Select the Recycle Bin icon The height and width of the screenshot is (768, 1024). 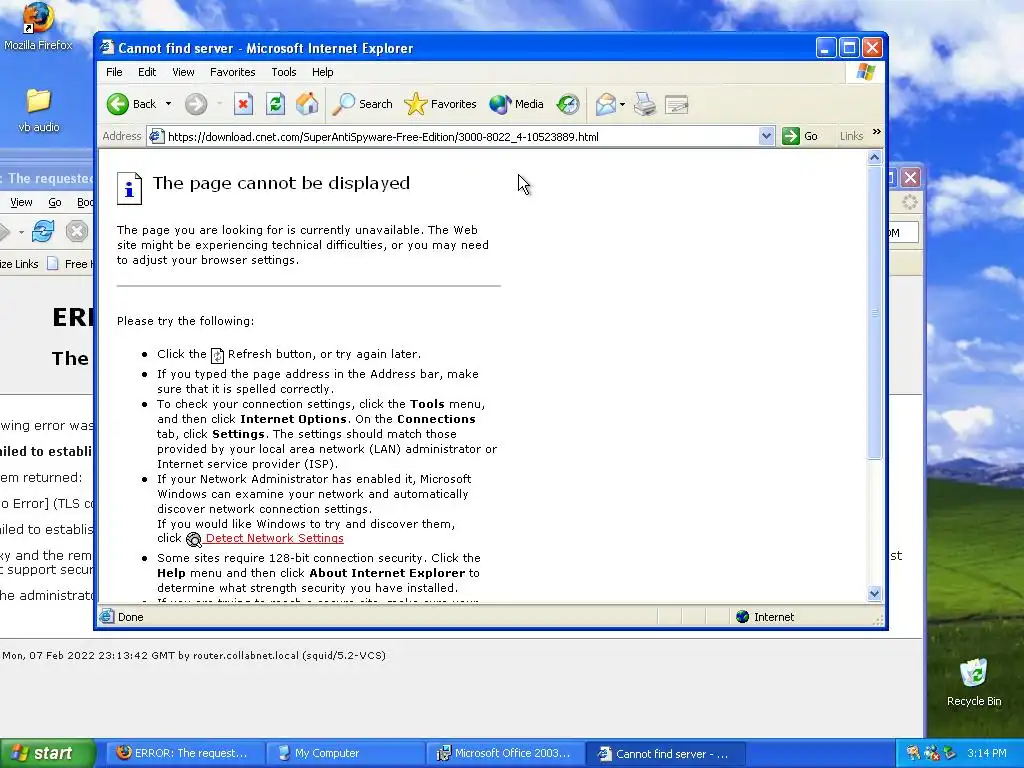coord(974,682)
